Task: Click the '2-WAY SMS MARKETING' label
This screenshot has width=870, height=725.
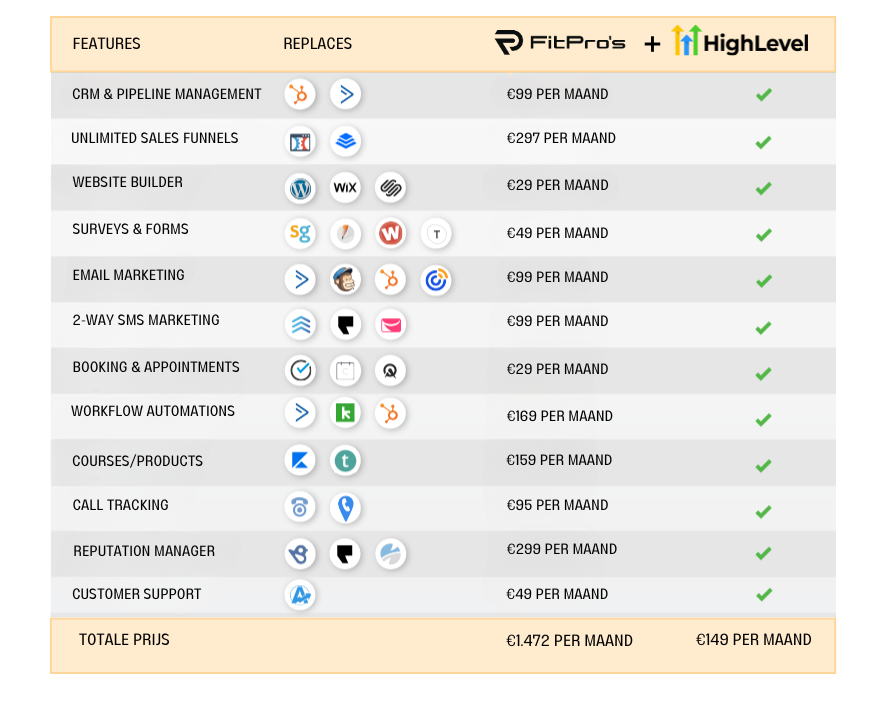Action: point(146,320)
